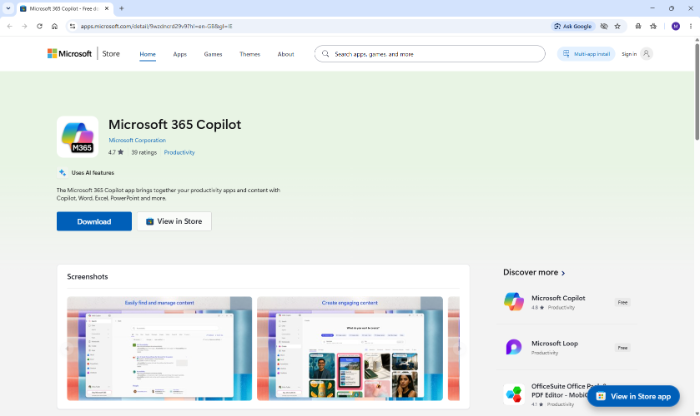Open the Extensions puzzle icon
The width and height of the screenshot is (700, 416).
pyautogui.click(x=653, y=26)
